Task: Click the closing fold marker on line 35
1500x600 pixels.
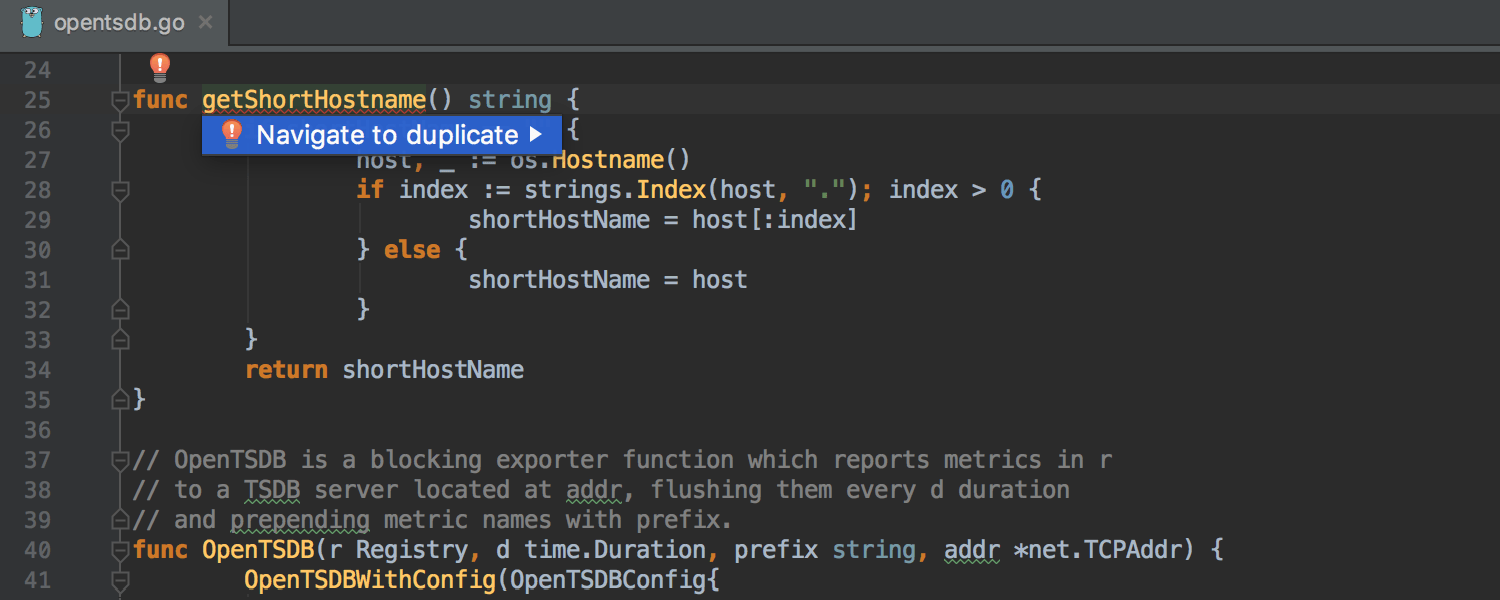Action: click(x=120, y=400)
